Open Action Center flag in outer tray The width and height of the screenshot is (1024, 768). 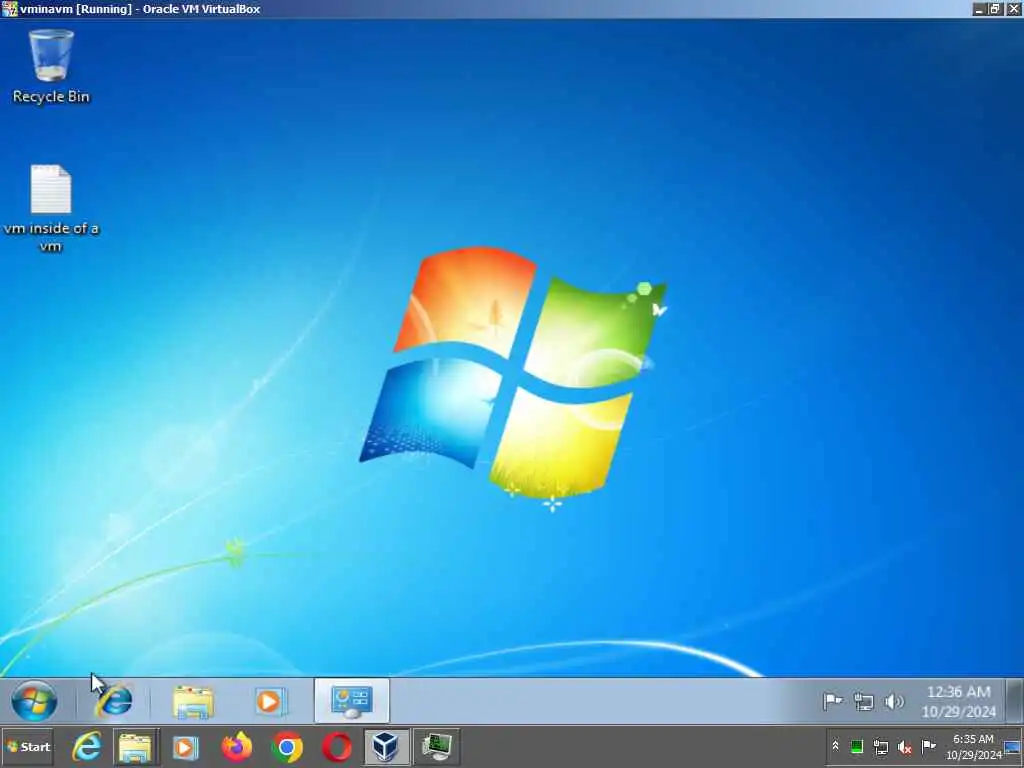point(928,746)
